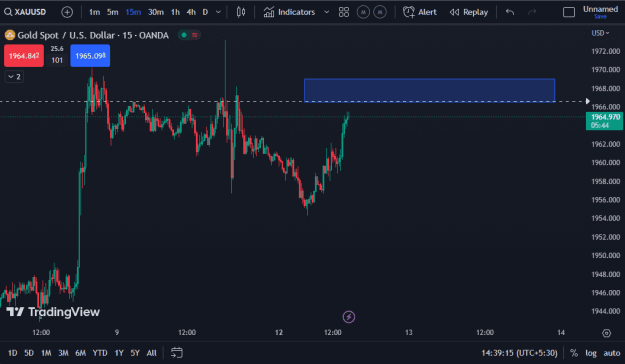Open the chart settings gear icon
Screen dimensions: 625x364
pyautogui.click(x=606, y=333)
